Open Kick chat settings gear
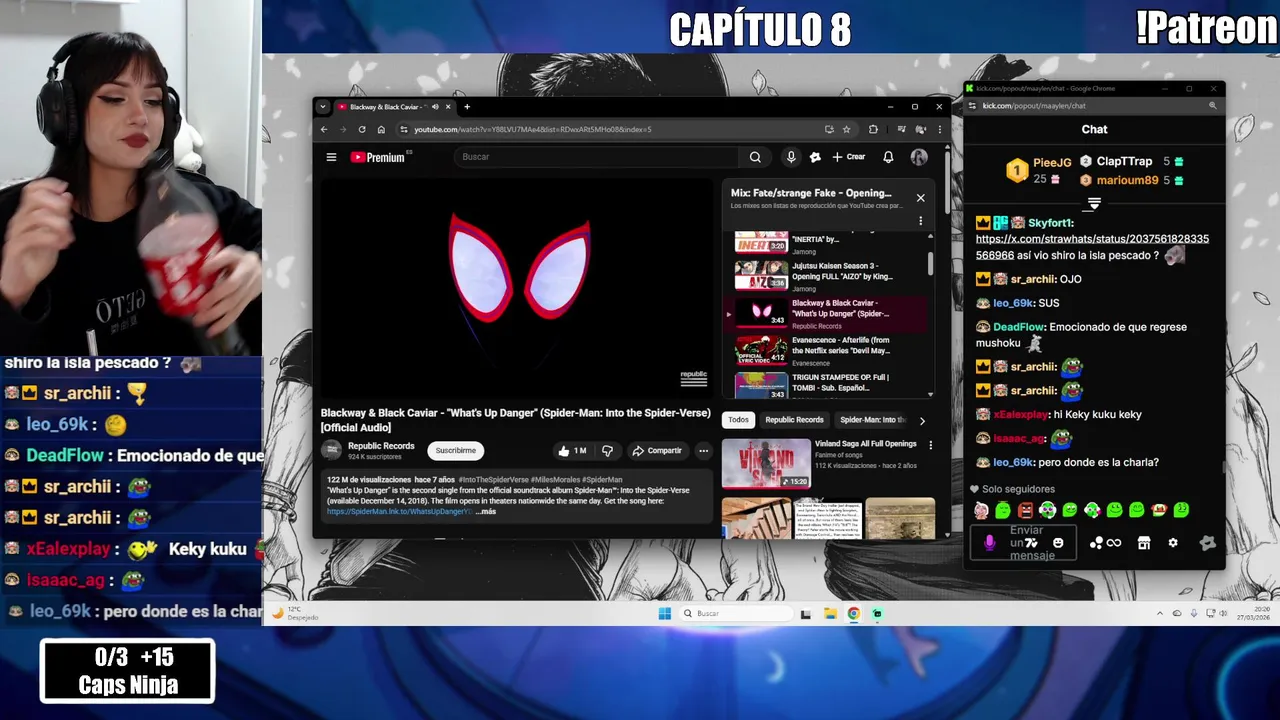Screen dimensions: 1280x720 pos(1173,543)
